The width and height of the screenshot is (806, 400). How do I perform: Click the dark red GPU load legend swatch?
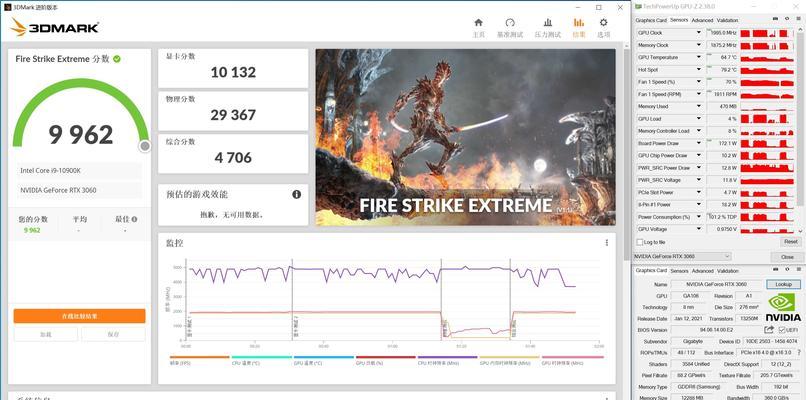386,357
